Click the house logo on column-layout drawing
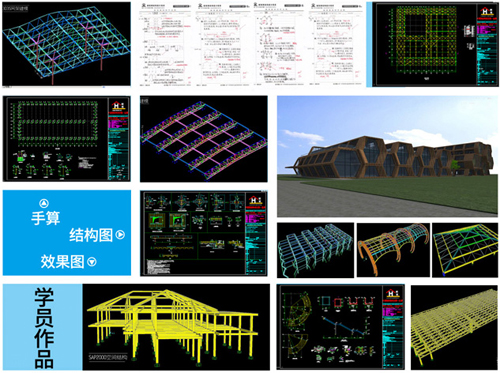 117,106
